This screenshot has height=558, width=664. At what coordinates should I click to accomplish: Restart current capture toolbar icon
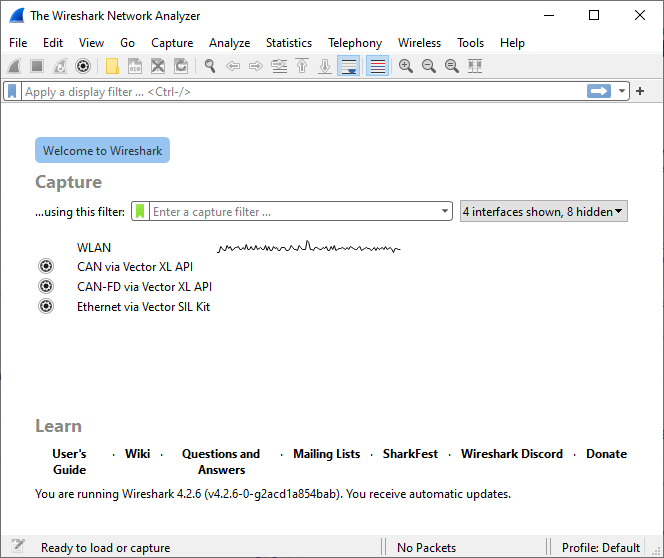coord(60,66)
